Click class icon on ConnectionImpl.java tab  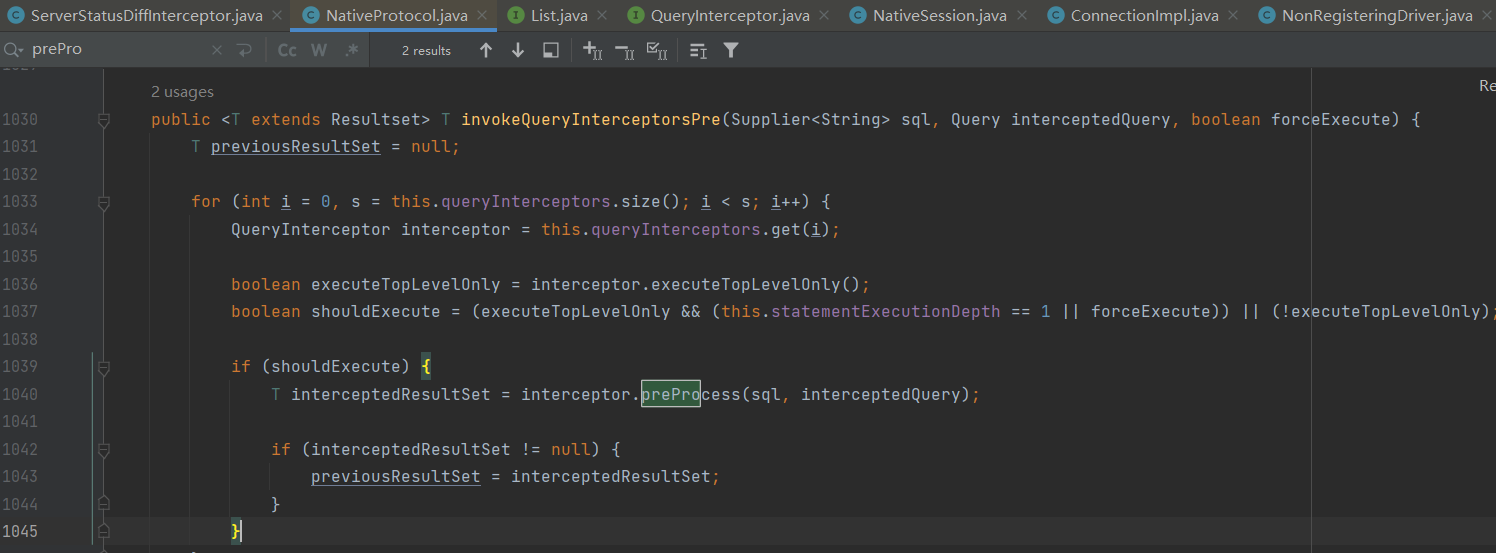[x=1054, y=16]
